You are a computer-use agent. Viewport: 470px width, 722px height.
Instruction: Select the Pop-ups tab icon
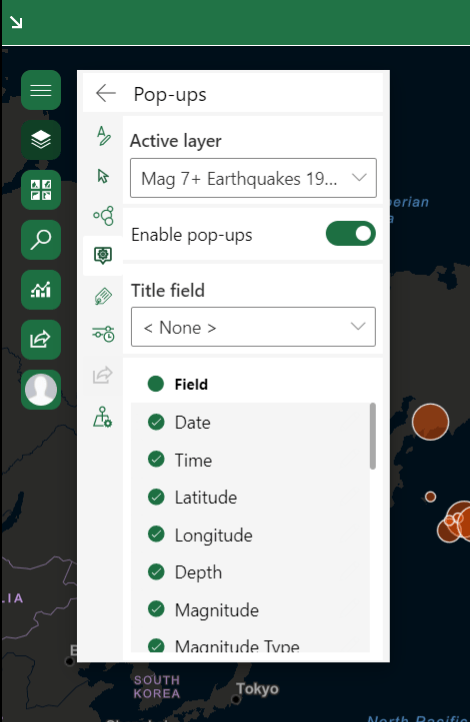[x=103, y=255]
